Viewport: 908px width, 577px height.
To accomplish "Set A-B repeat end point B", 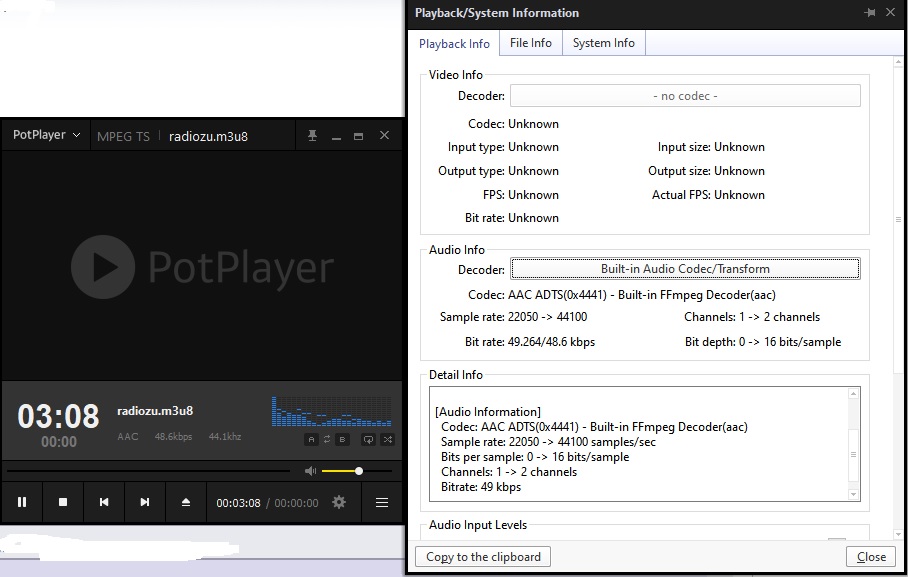I will coord(341,439).
